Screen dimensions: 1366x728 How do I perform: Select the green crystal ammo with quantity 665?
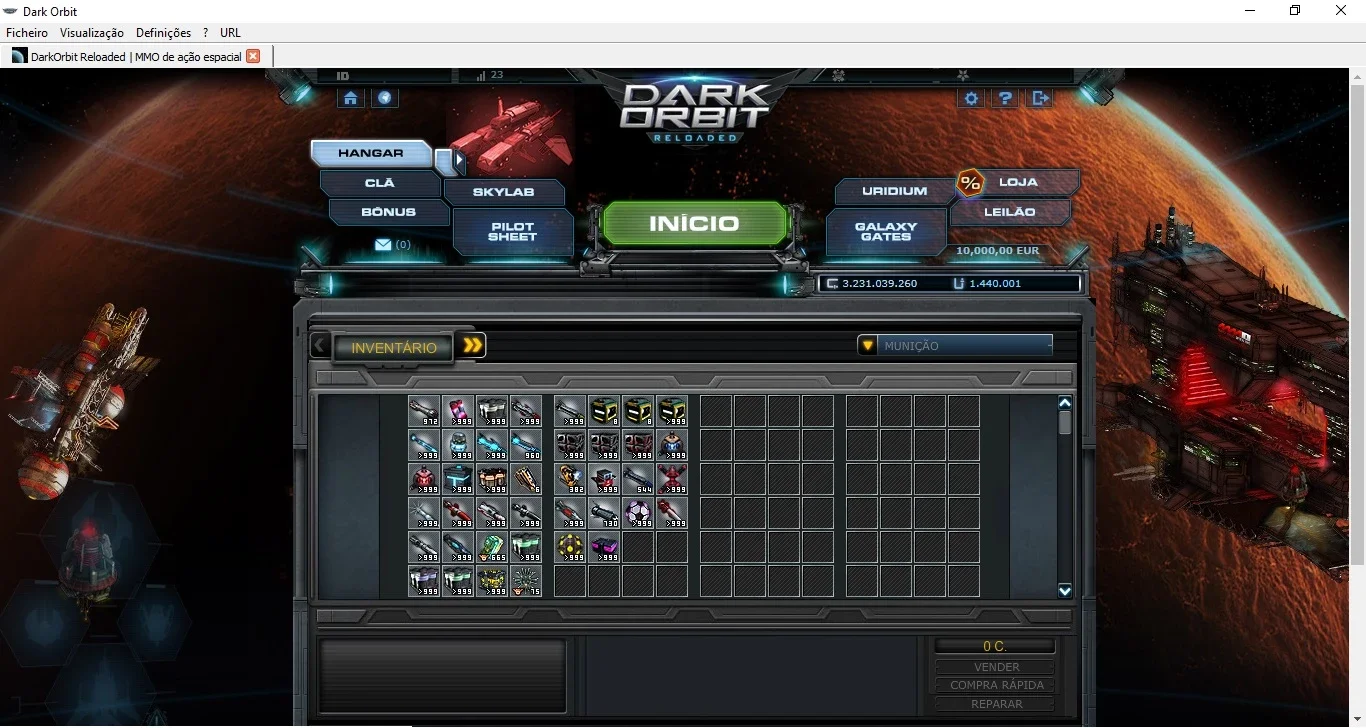[492, 547]
